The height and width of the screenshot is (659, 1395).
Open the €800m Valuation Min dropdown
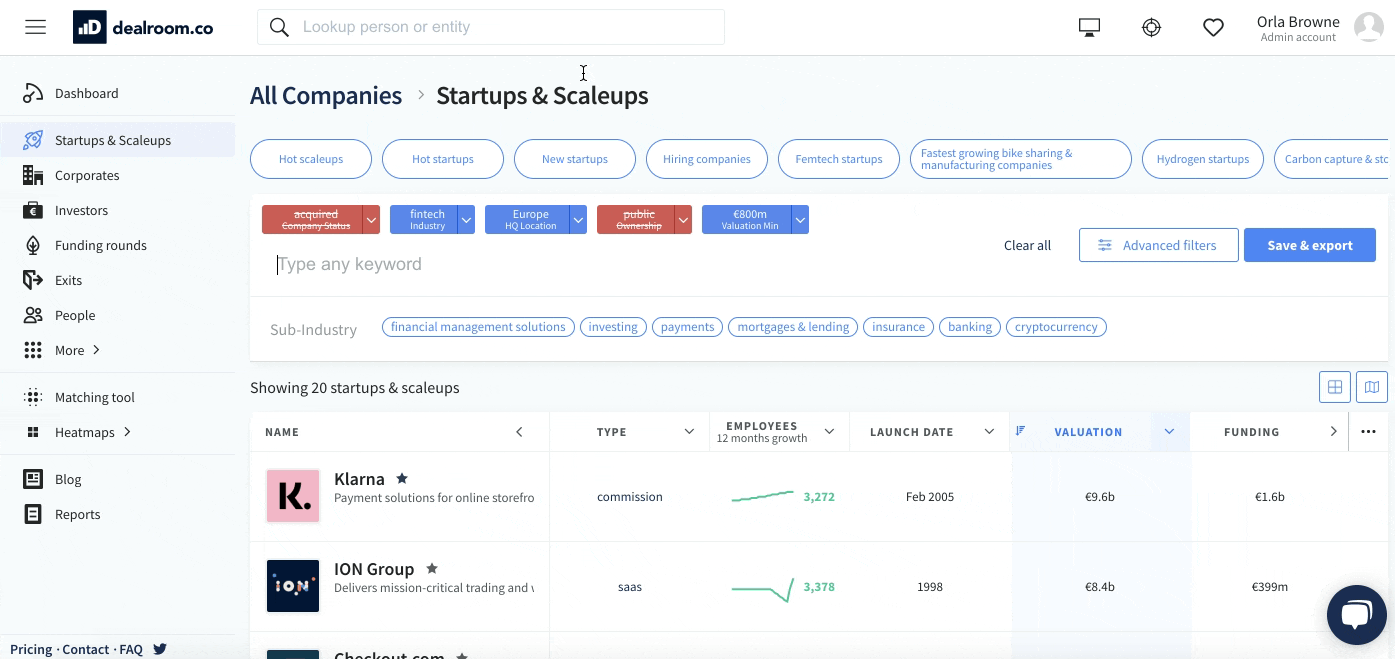[x=800, y=220]
